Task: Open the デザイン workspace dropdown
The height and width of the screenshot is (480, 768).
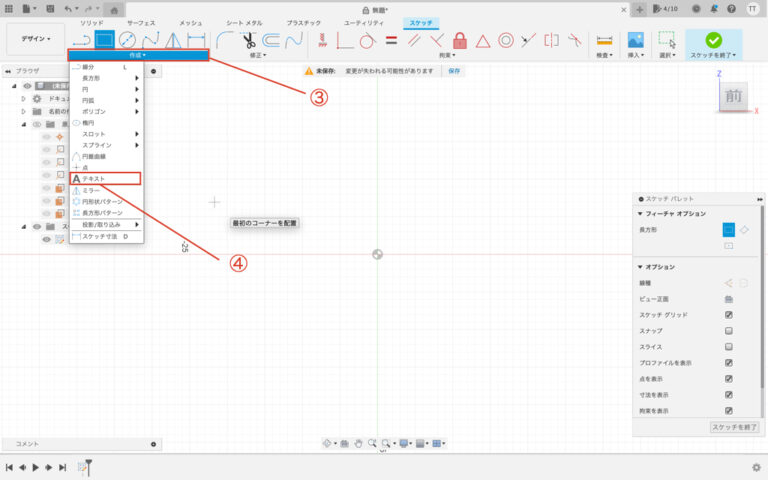Action: pyautogui.click(x=35, y=39)
